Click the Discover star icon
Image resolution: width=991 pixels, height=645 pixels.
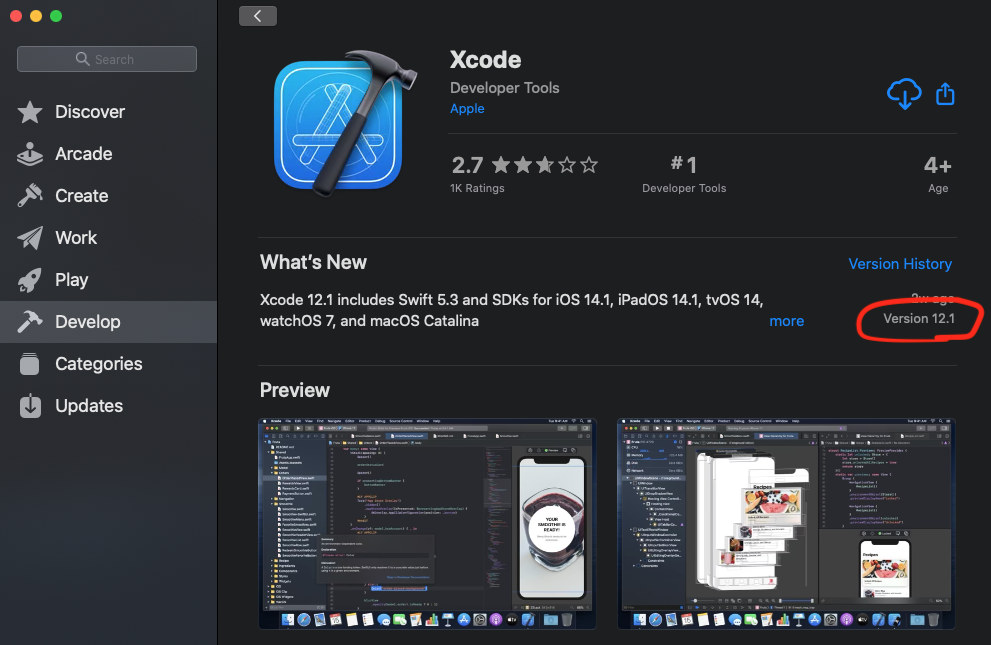point(30,112)
